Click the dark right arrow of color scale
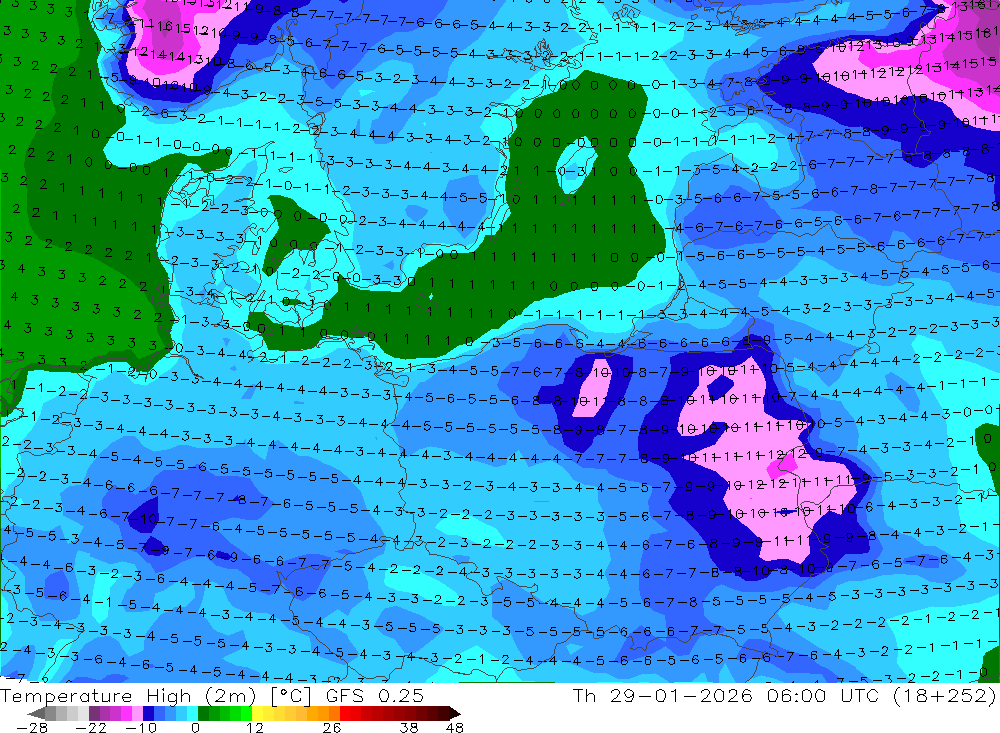Image resolution: width=1000 pixels, height=733 pixels. (x=453, y=713)
